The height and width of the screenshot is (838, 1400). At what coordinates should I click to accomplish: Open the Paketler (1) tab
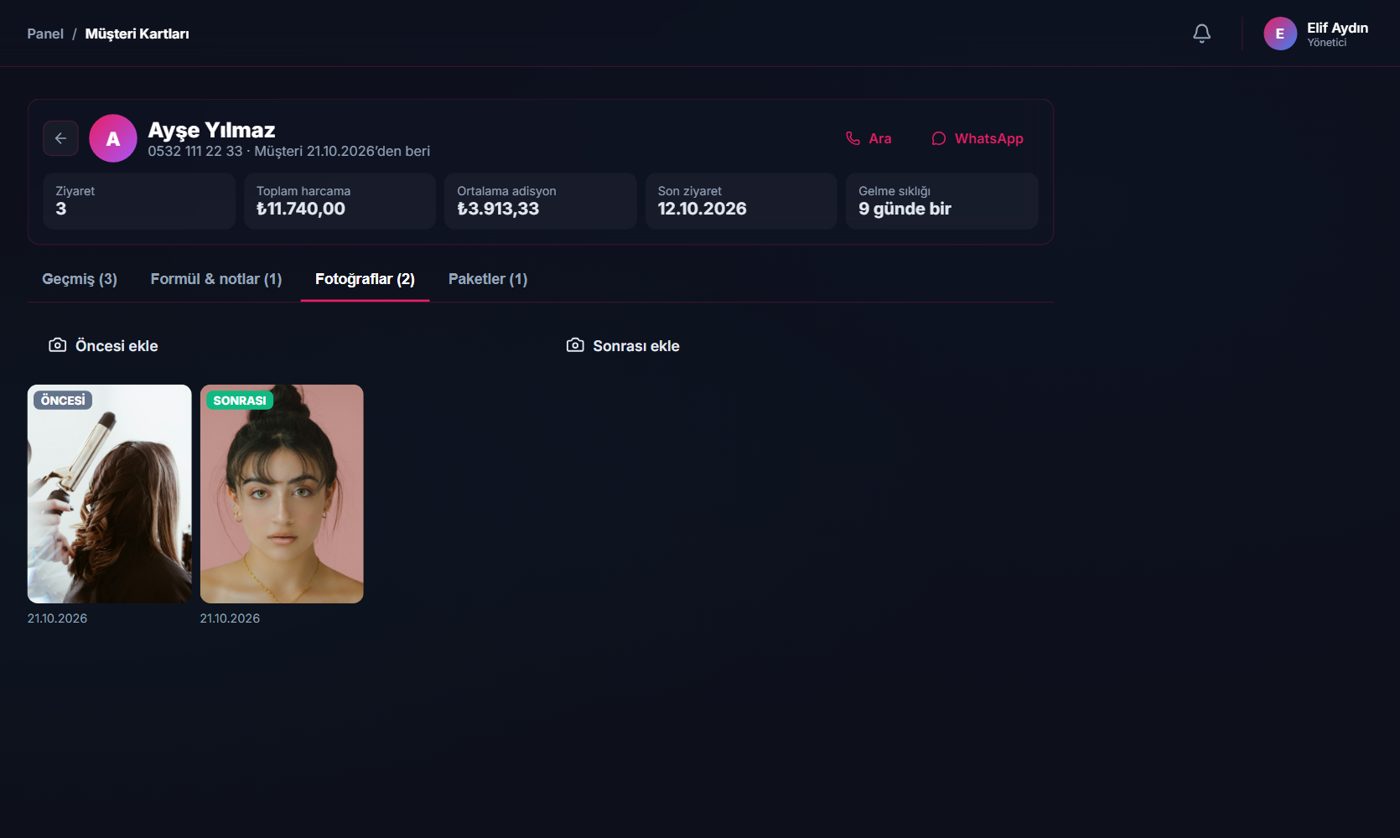[x=488, y=279]
